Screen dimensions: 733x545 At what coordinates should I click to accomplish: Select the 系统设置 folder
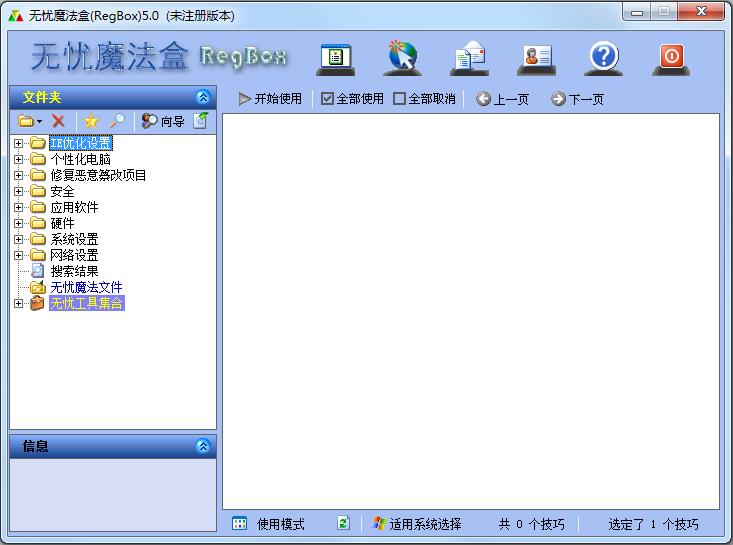(x=74, y=239)
